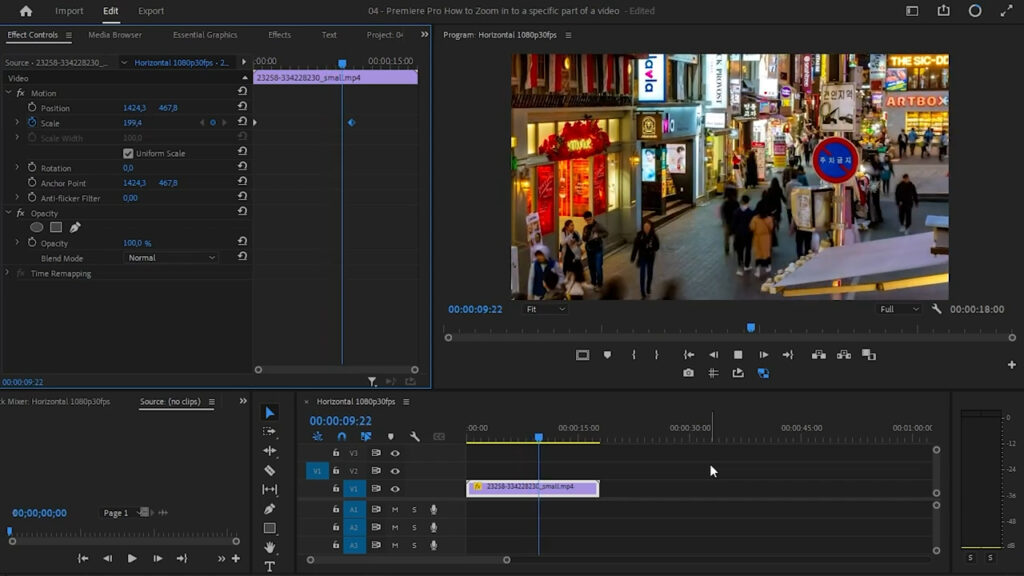1024x576 pixels.
Task: Toggle Snap in Timeline magnet
Action: (342, 436)
